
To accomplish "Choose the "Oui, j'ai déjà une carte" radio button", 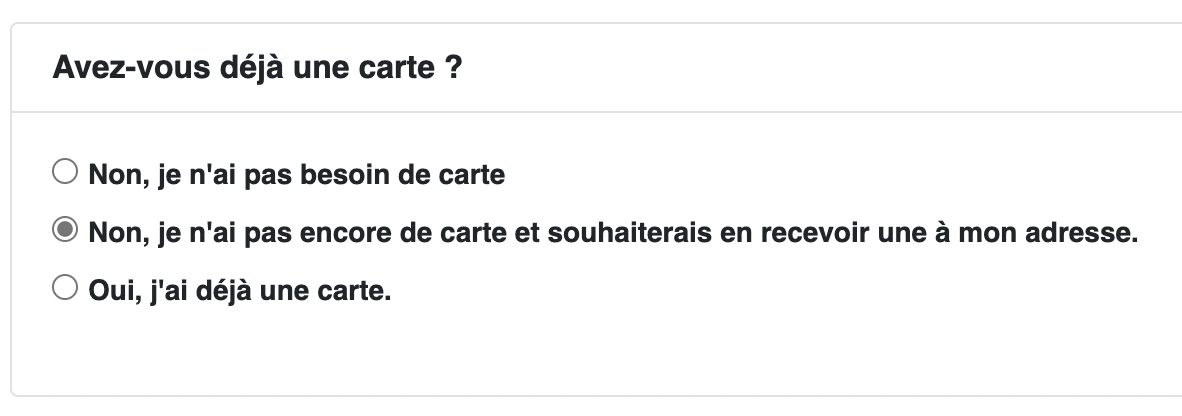I will pos(64,289).
